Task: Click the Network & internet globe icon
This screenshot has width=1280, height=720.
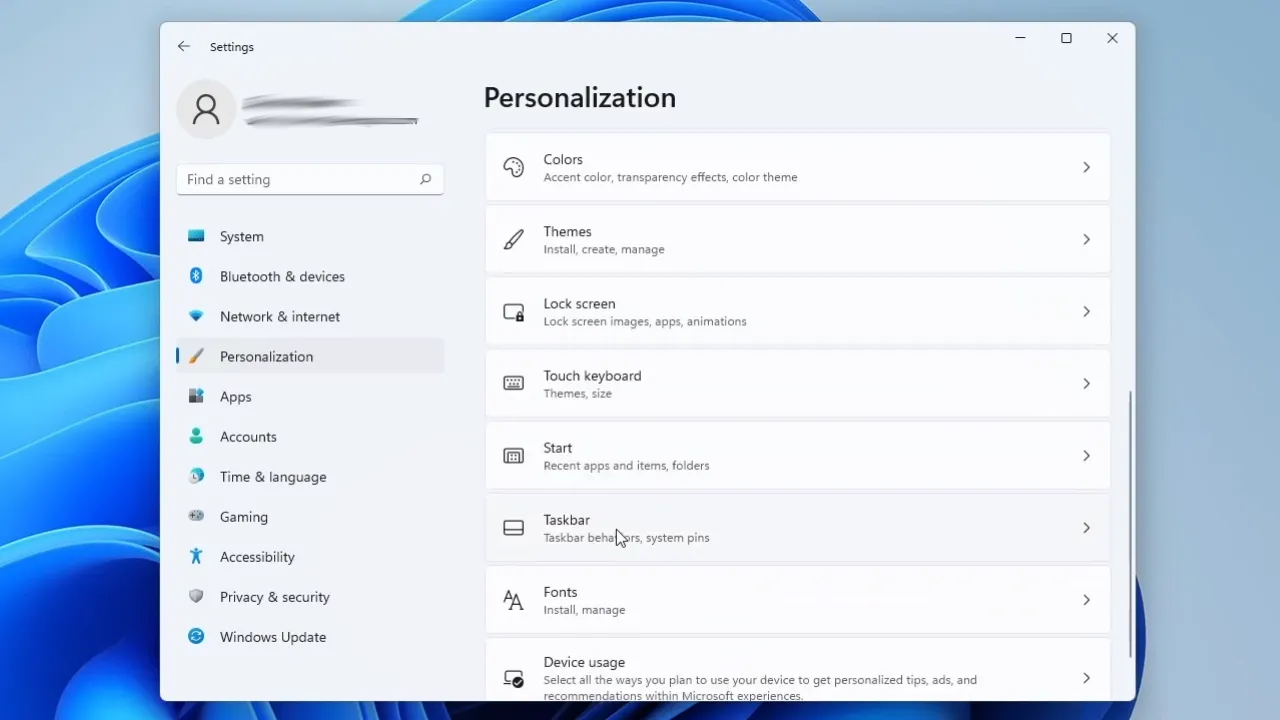Action: click(196, 316)
